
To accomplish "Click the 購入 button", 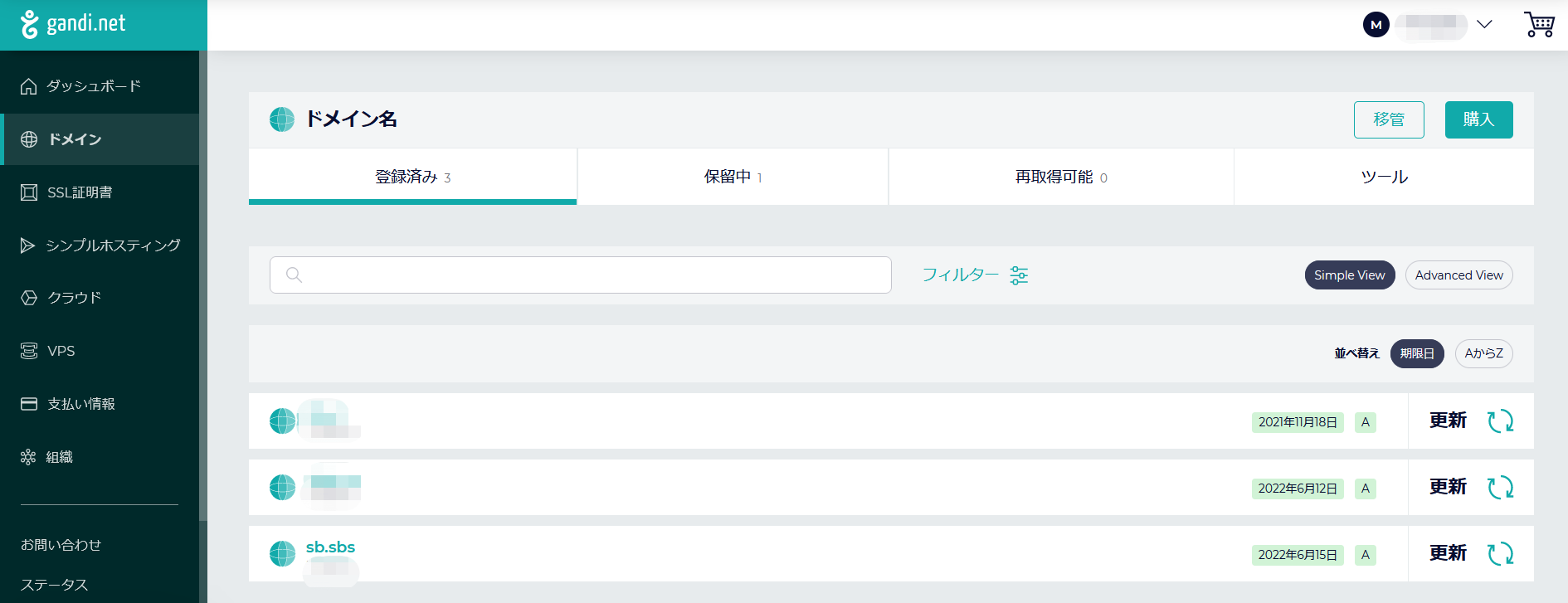I will [1478, 119].
